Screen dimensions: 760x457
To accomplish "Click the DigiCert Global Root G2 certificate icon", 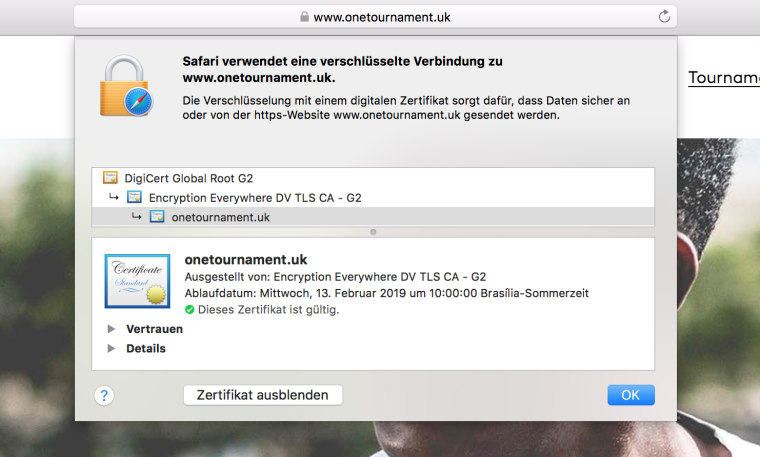I will (x=110, y=178).
